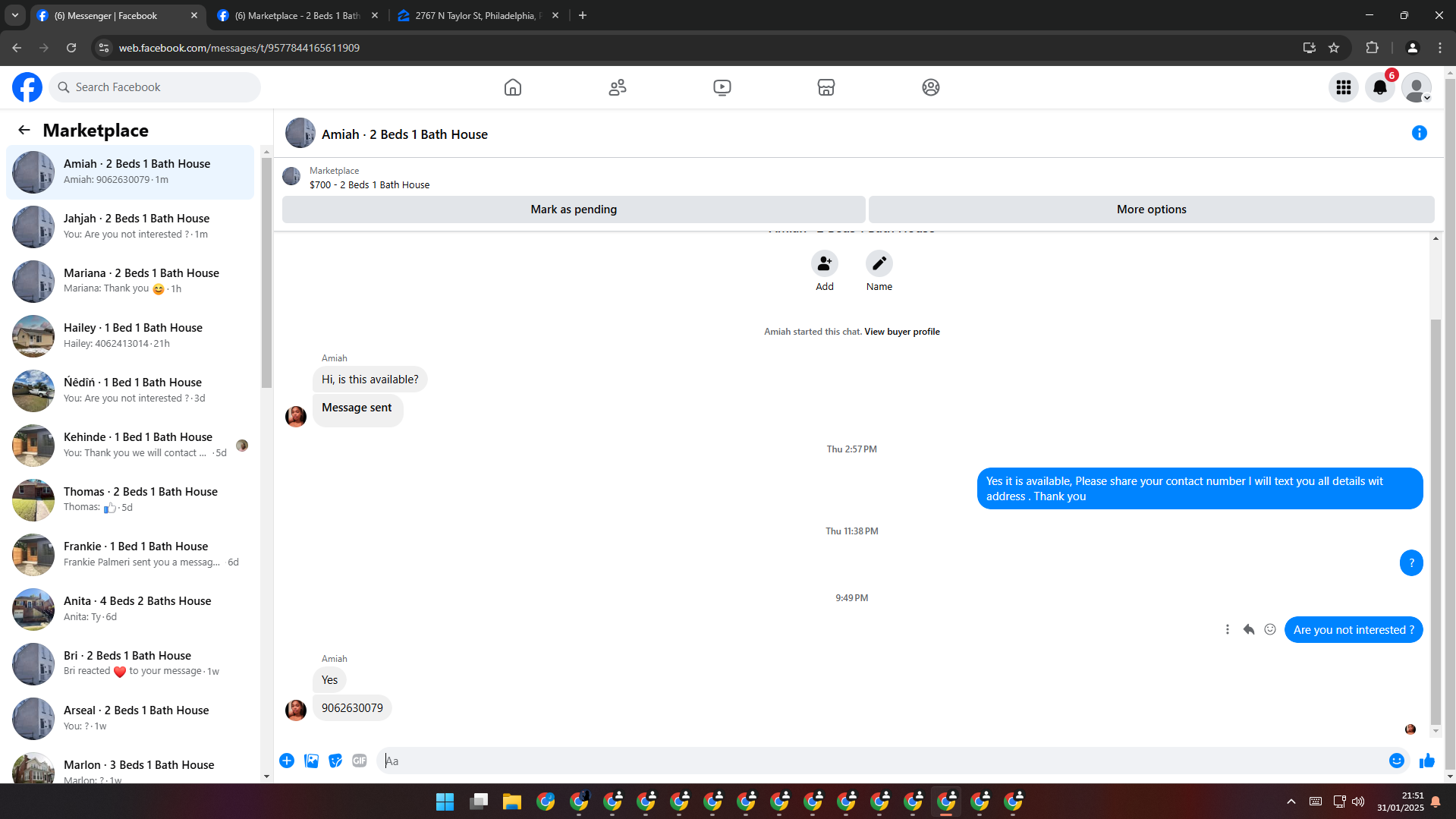Click More options button
The width and height of the screenshot is (1456, 819).
point(1152,209)
